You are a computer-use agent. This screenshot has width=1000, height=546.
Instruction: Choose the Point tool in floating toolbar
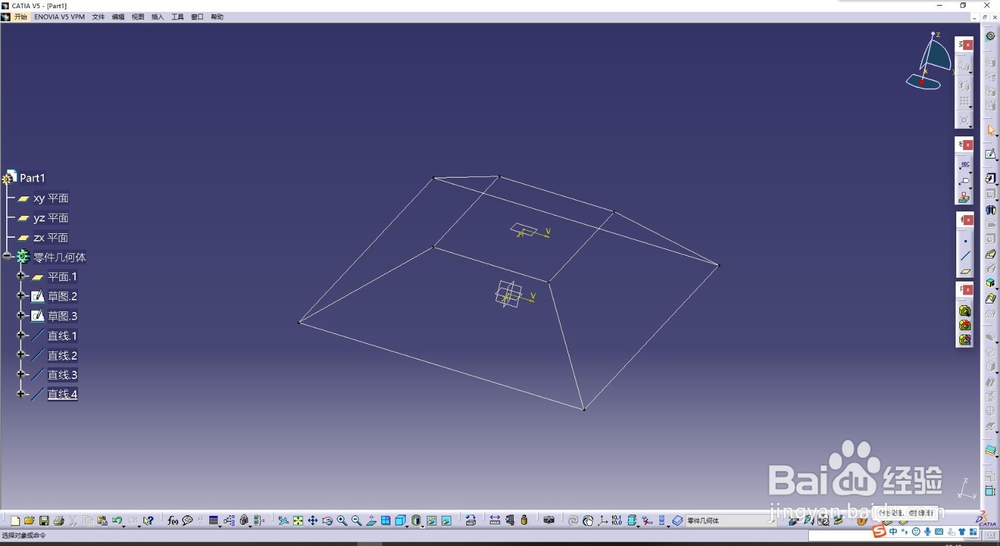coord(966,240)
